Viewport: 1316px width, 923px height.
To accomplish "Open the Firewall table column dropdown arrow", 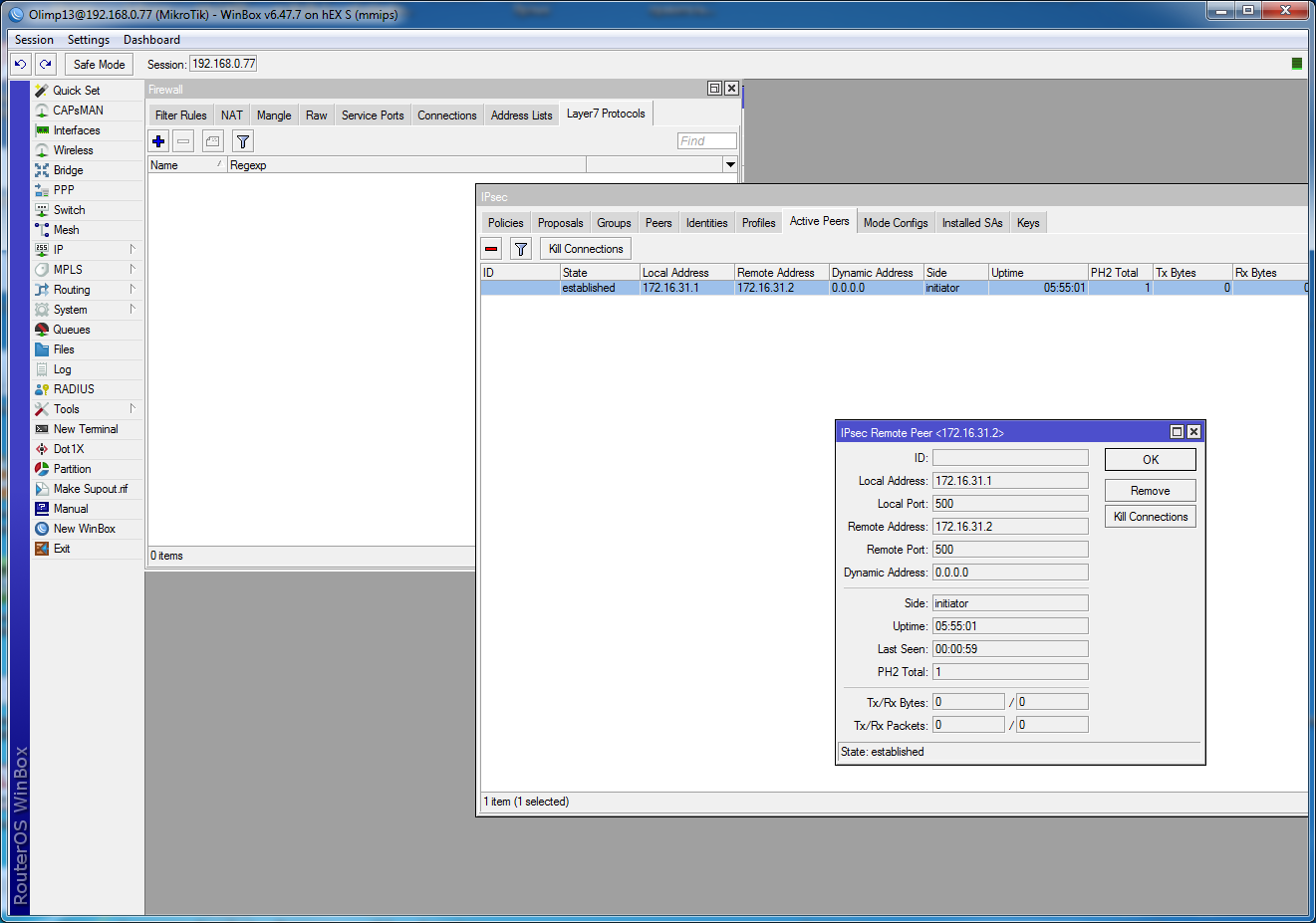I will coord(730,165).
